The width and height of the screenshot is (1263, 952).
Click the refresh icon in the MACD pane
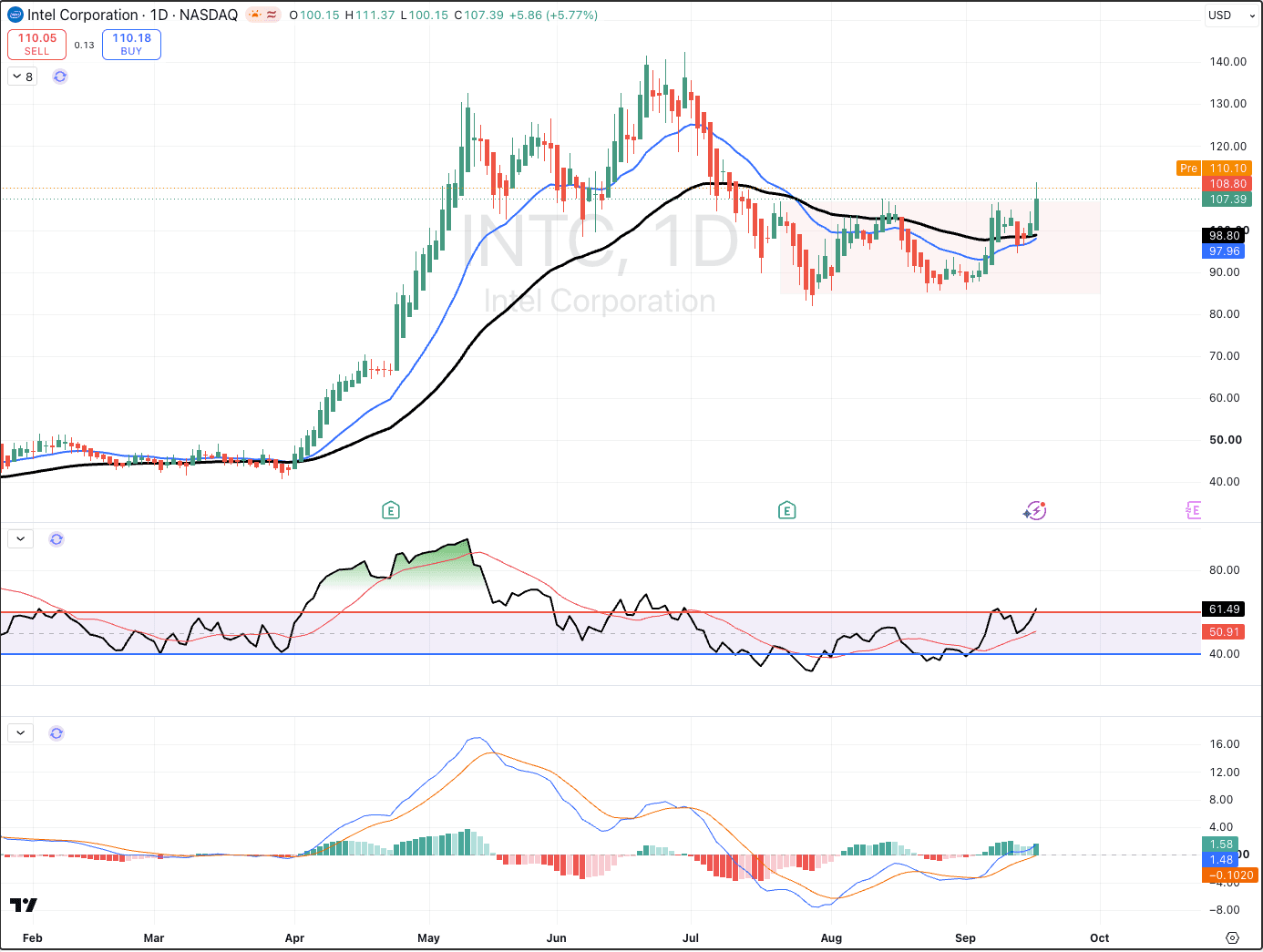[x=56, y=733]
